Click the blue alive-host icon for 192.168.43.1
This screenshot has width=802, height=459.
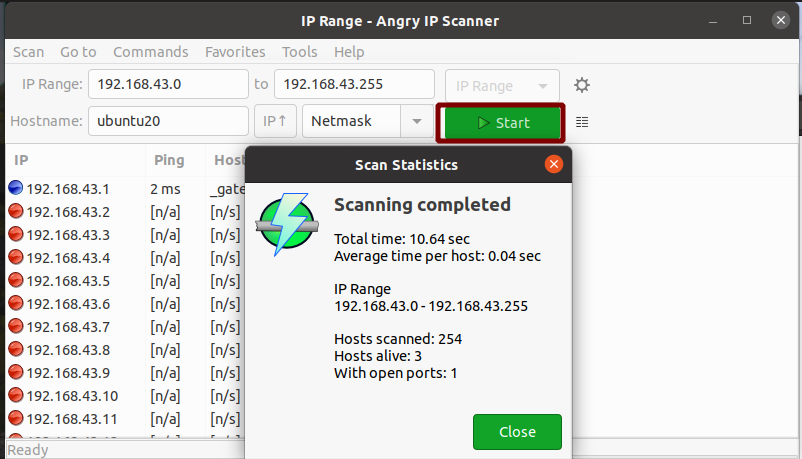tap(15, 188)
